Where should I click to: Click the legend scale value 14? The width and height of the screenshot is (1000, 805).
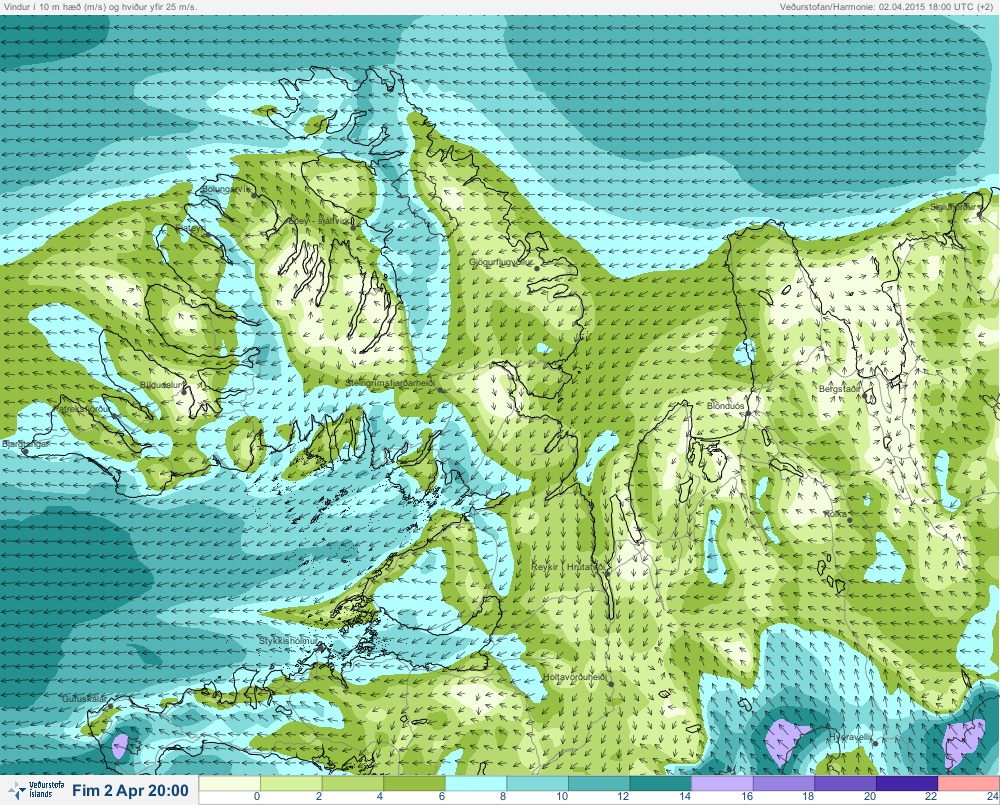[684, 796]
